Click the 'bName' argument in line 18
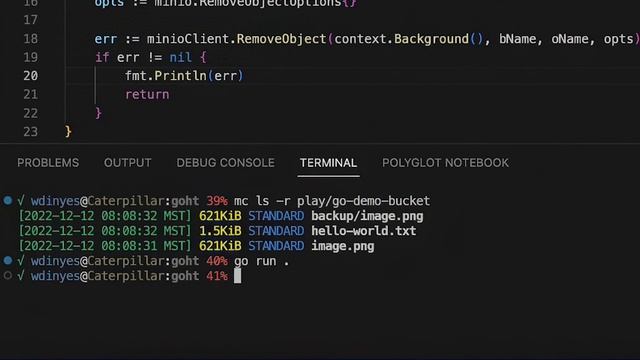Screen dimensions: 640x360 pos(518,39)
